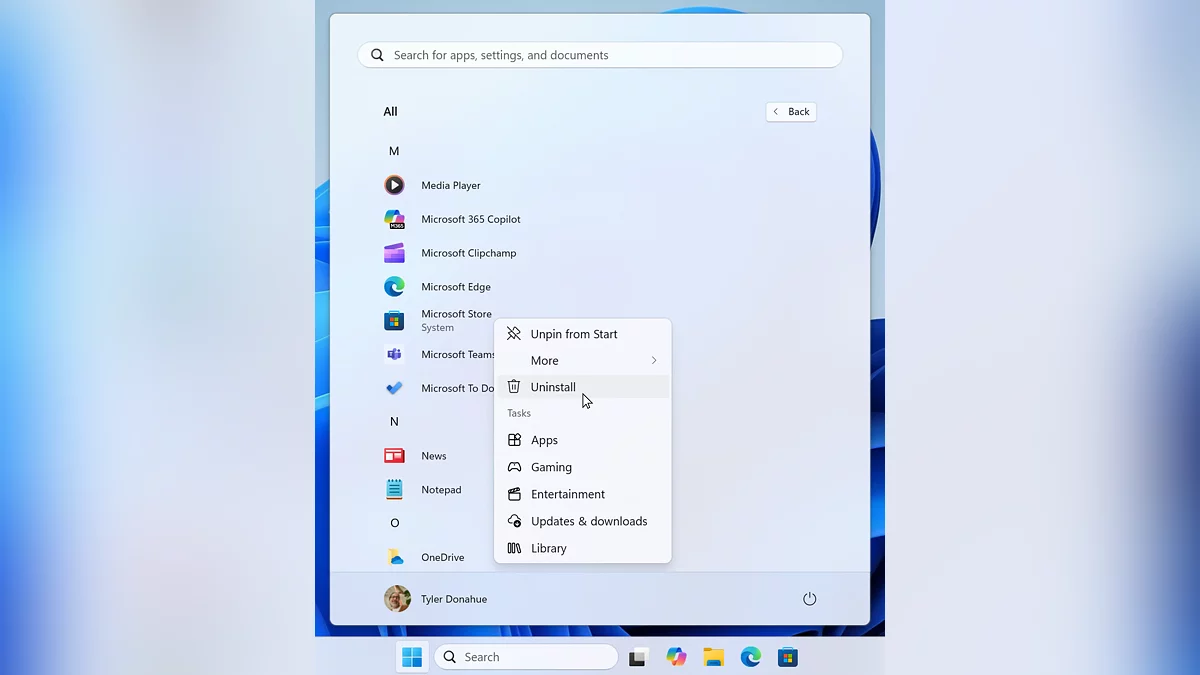Click the Microsoft 365 Copilot label
Image resolution: width=1200 pixels, height=675 pixels.
click(x=471, y=219)
